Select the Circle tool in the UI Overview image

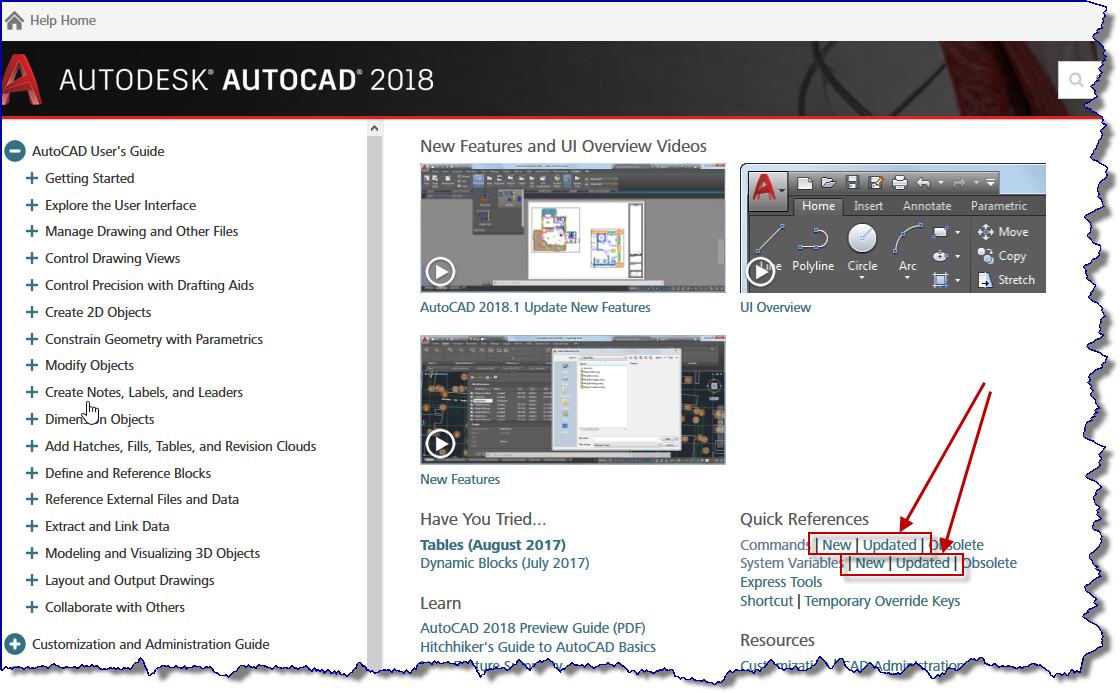(860, 243)
